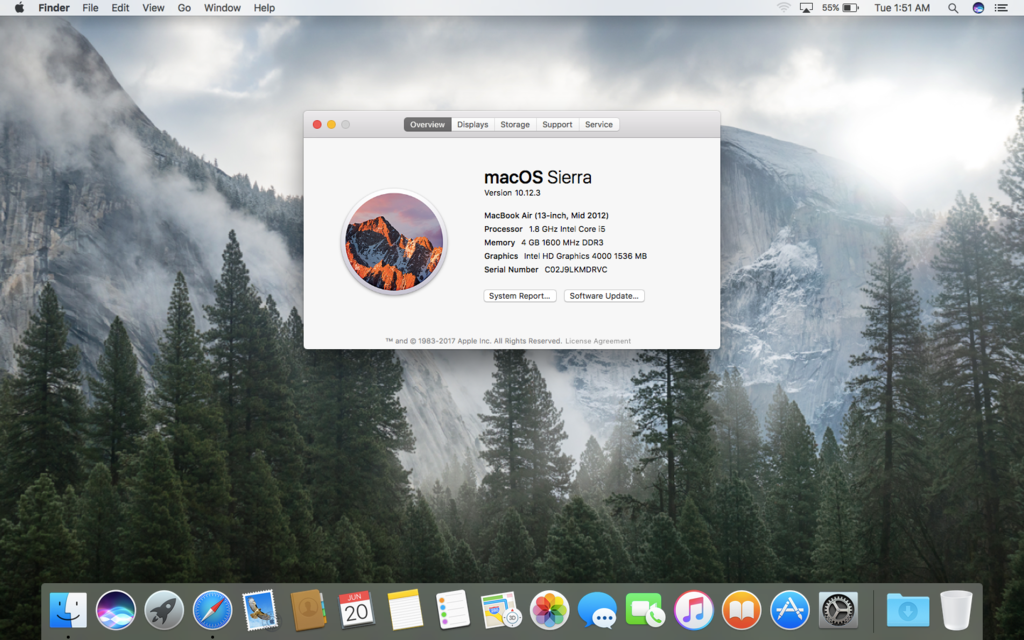Open Calendar icon showing Jun 20
This screenshot has width=1024, height=640.
pos(356,610)
